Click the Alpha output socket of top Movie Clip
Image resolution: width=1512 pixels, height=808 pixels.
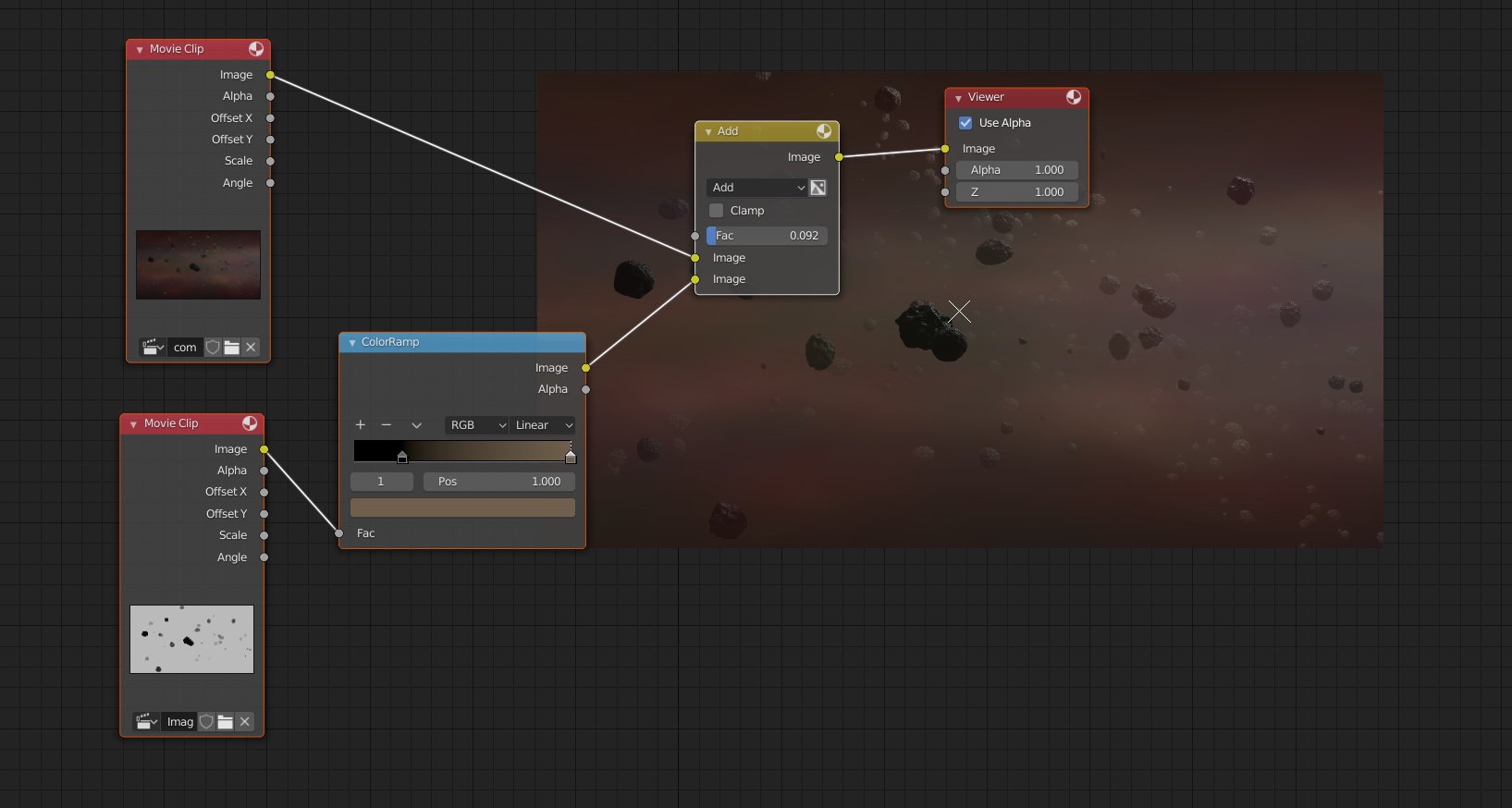[270, 96]
